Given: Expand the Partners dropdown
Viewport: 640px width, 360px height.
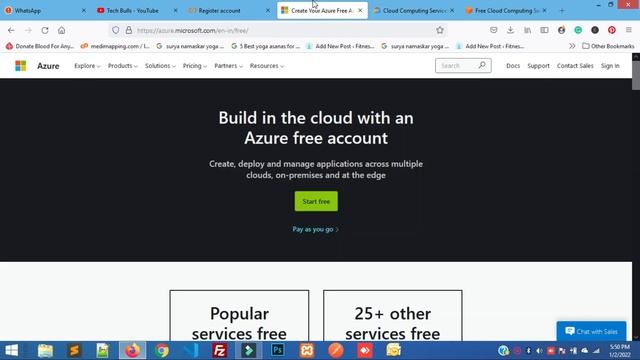Looking at the screenshot, I should pyautogui.click(x=228, y=66).
